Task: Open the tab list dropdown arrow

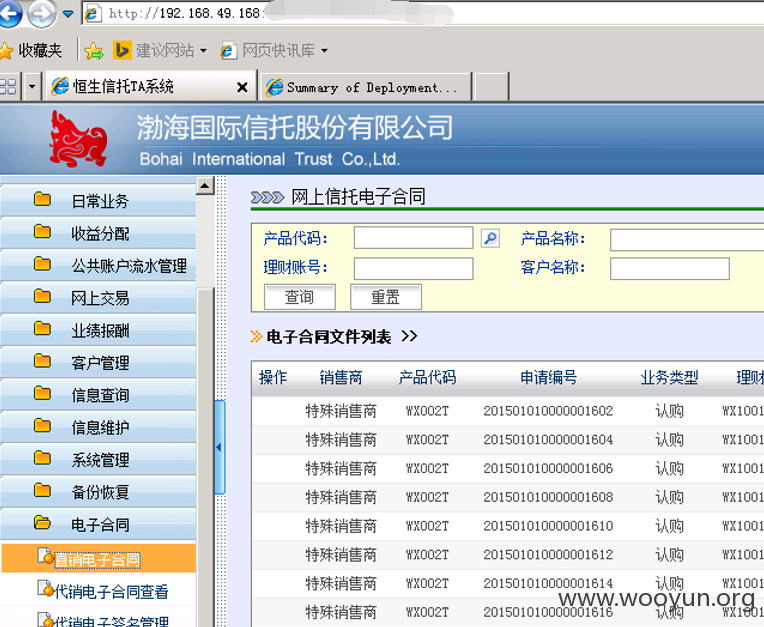Action: click(32, 87)
